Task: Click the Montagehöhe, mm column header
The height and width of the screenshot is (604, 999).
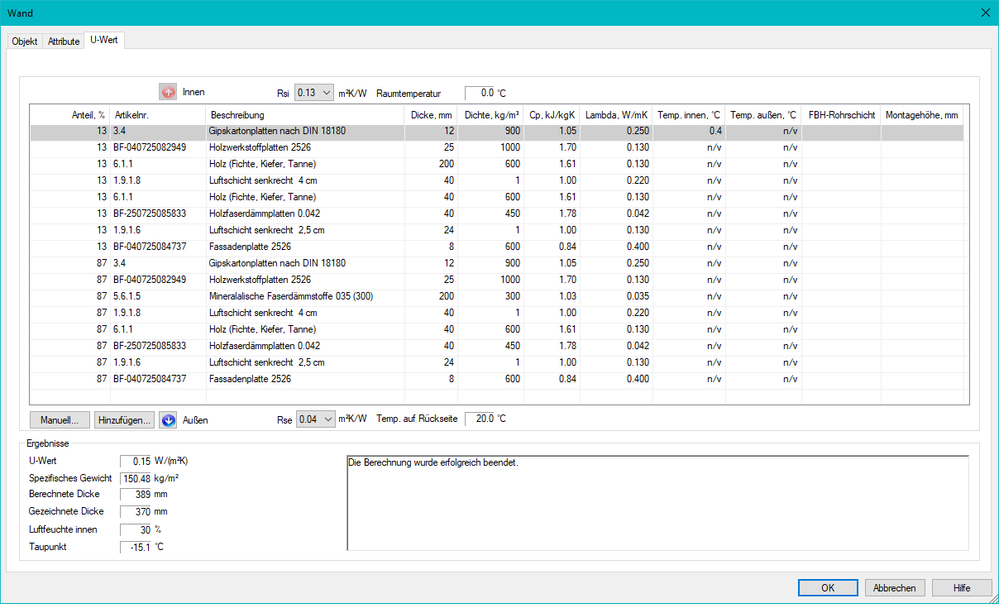Action: coord(922,115)
